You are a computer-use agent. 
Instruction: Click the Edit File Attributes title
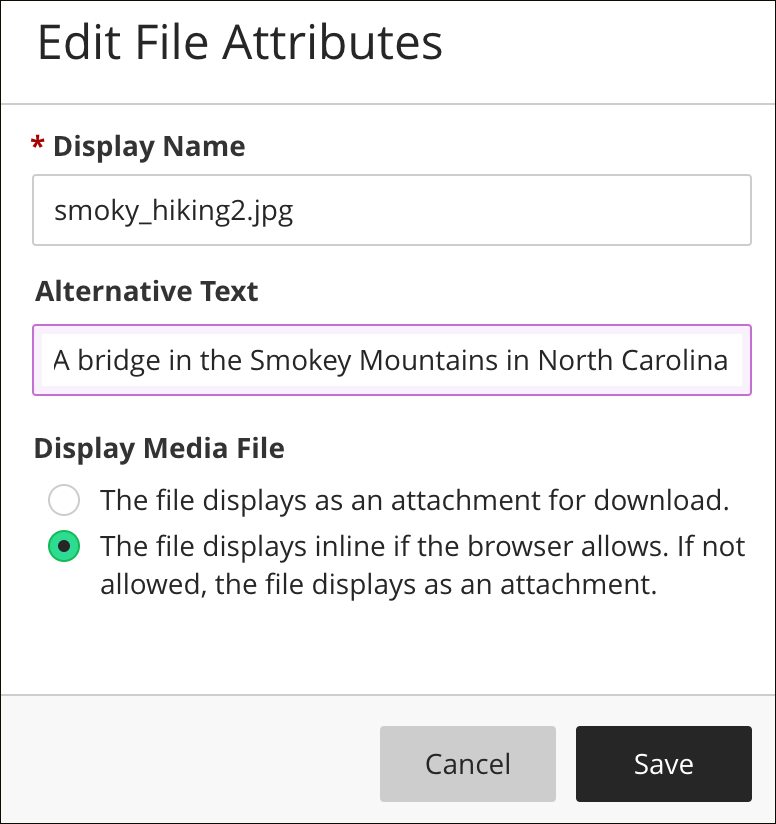tap(240, 43)
